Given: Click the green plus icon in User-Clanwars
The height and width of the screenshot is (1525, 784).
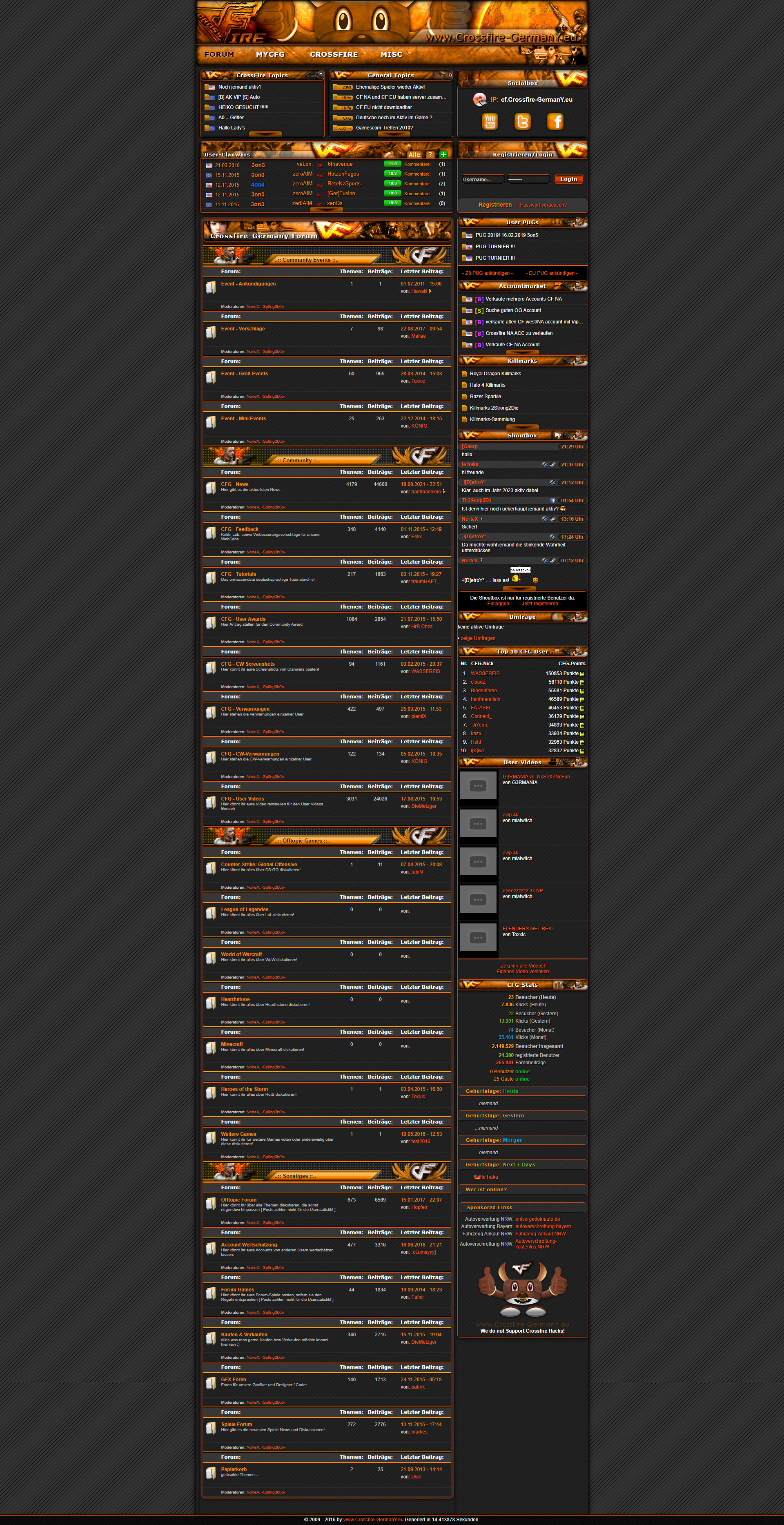Looking at the screenshot, I should click(x=443, y=154).
